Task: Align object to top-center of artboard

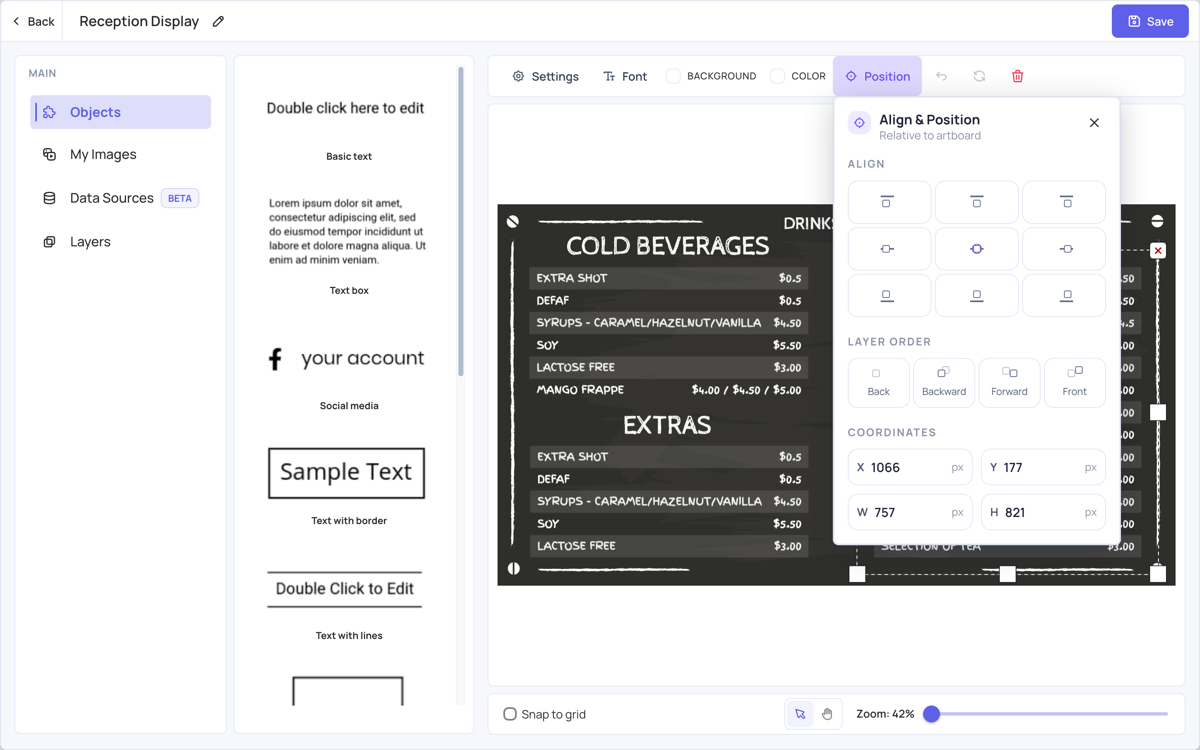Action: coord(976,202)
